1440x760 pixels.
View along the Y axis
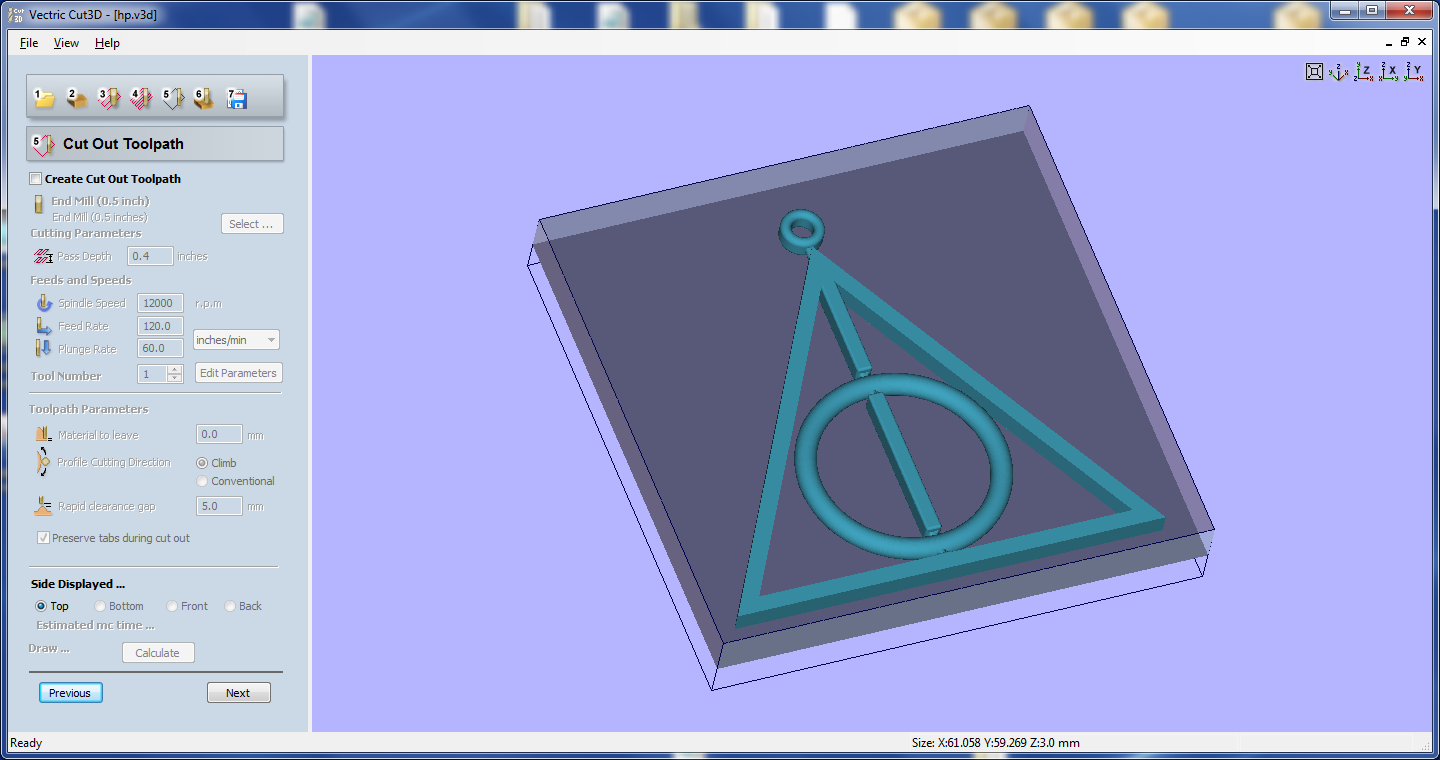click(1413, 71)
